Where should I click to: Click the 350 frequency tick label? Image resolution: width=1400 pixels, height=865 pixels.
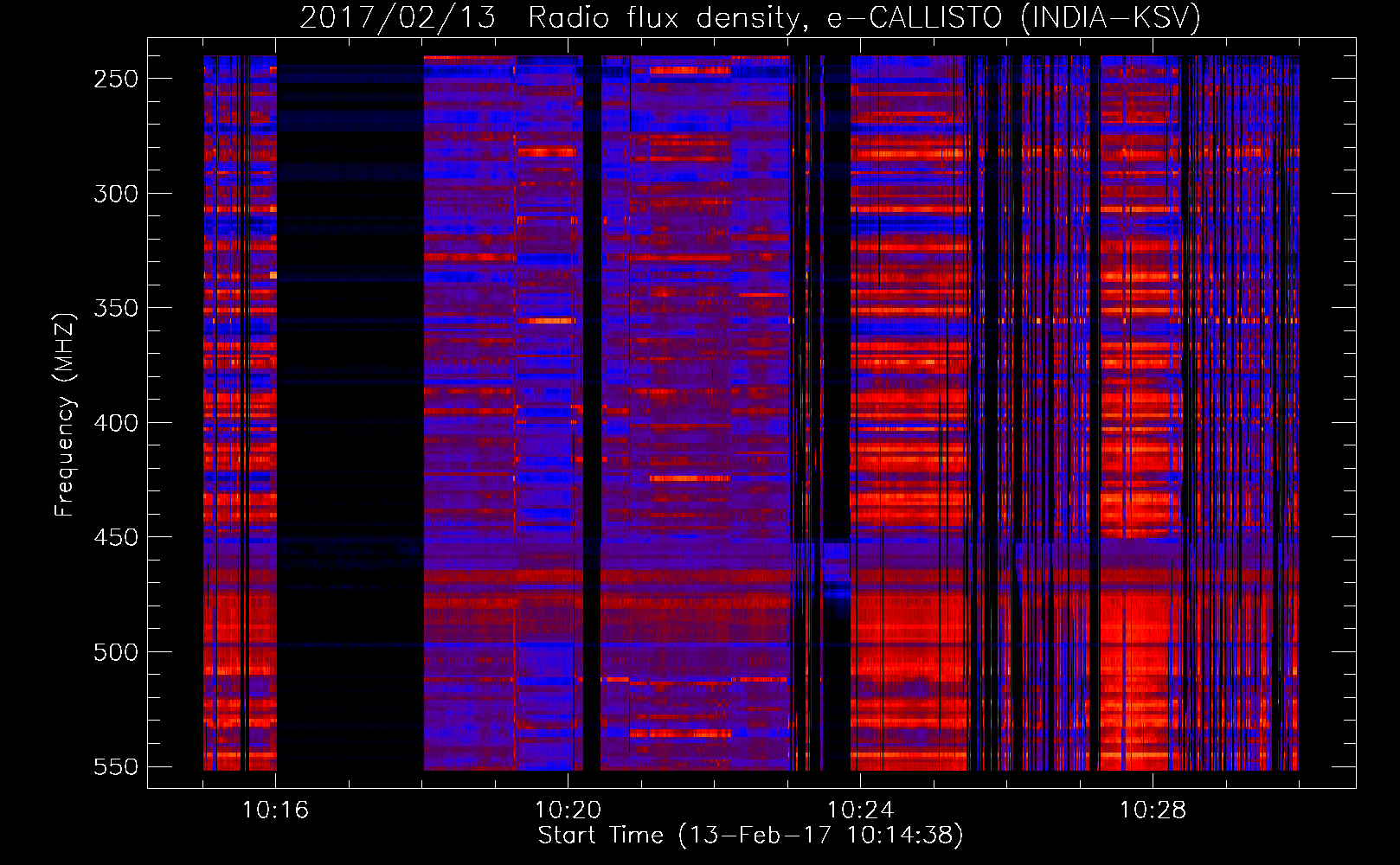pyautogui.click(x=116, y=308)
